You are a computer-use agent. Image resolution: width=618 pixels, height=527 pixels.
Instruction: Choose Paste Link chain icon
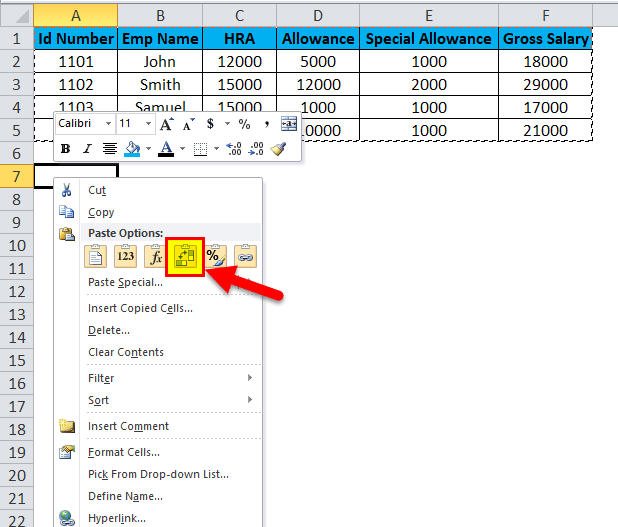point(245,256)
